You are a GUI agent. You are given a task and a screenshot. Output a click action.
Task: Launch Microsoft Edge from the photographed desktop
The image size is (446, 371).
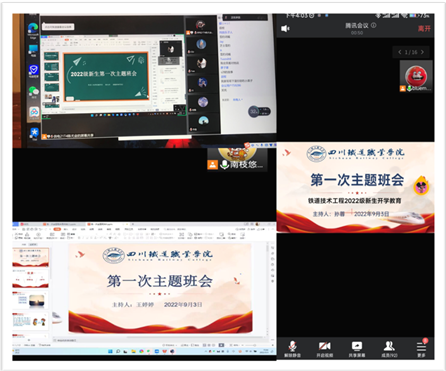pos(33,29)
